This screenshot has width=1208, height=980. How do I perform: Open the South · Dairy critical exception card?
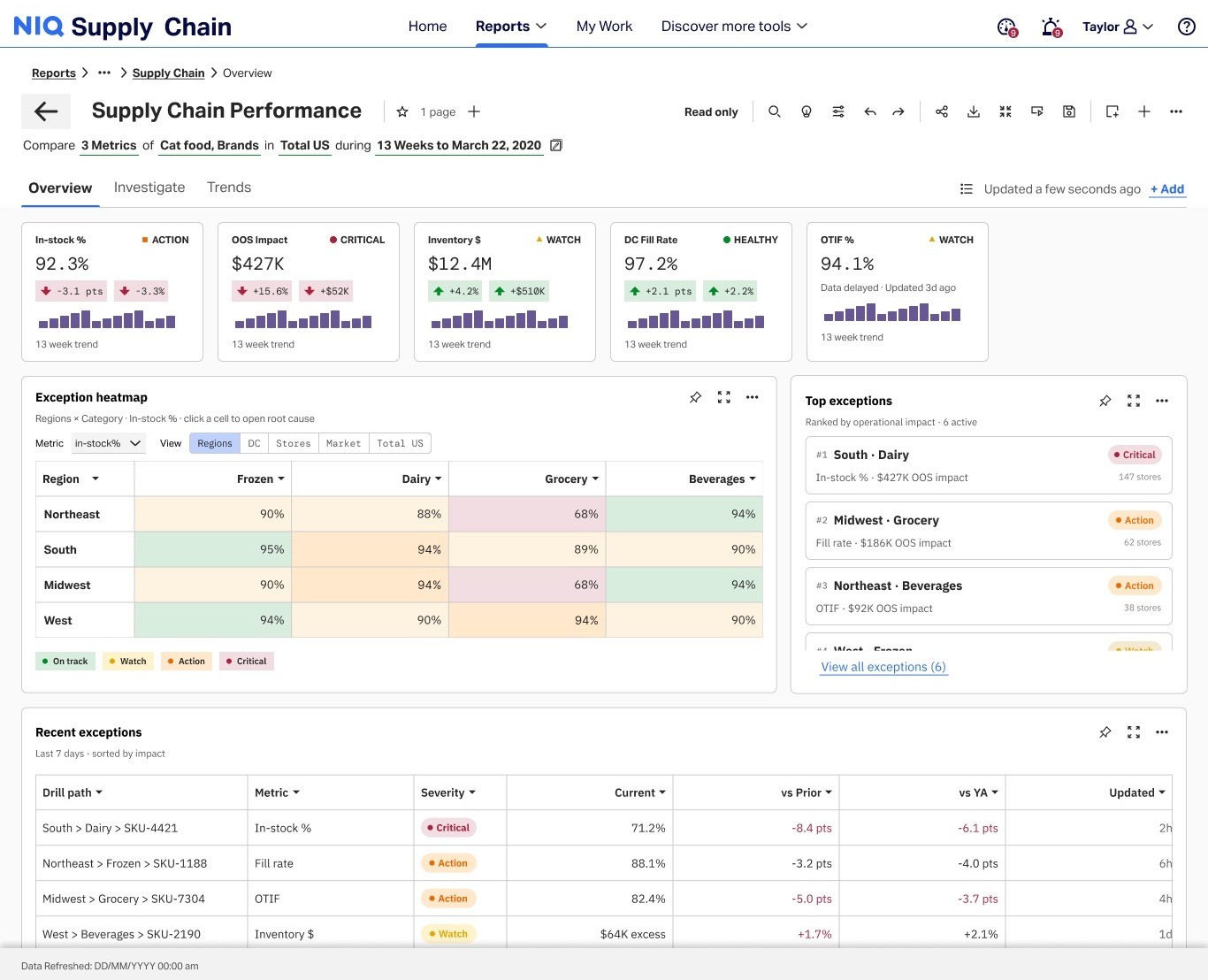[x=989, y=465]
